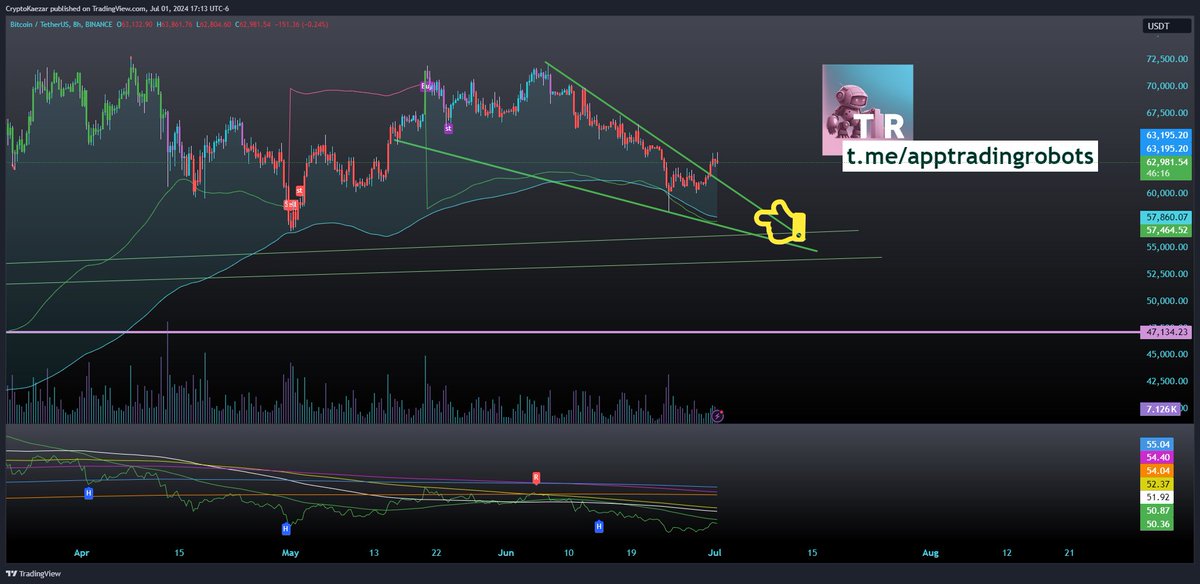Click the red R marker in indicator pane
This screenshot has width=1200, height=584.
pyautogui.click(x=536, y=477)
